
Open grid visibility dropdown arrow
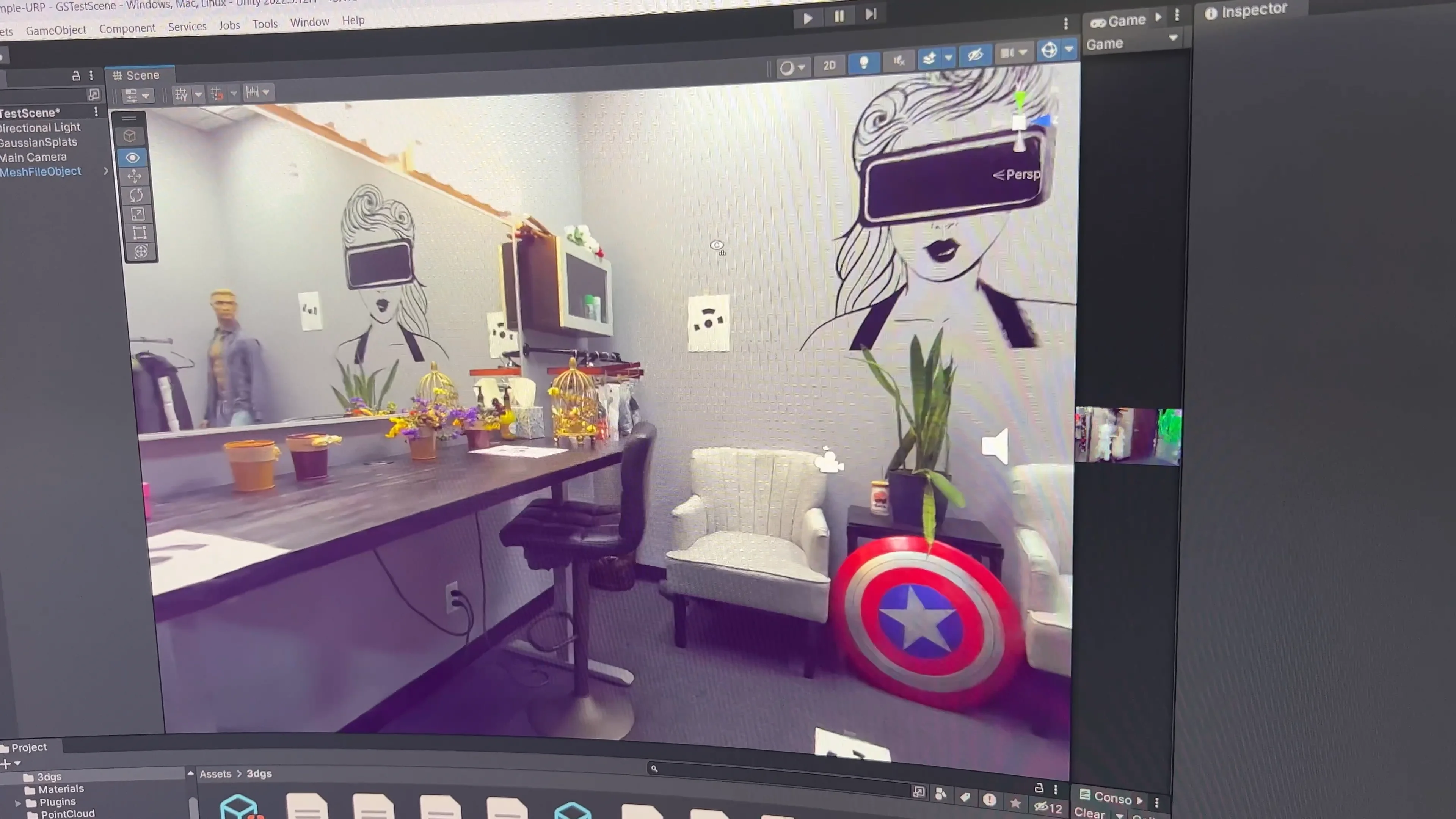pyautogui.click(x=198, y=94)
